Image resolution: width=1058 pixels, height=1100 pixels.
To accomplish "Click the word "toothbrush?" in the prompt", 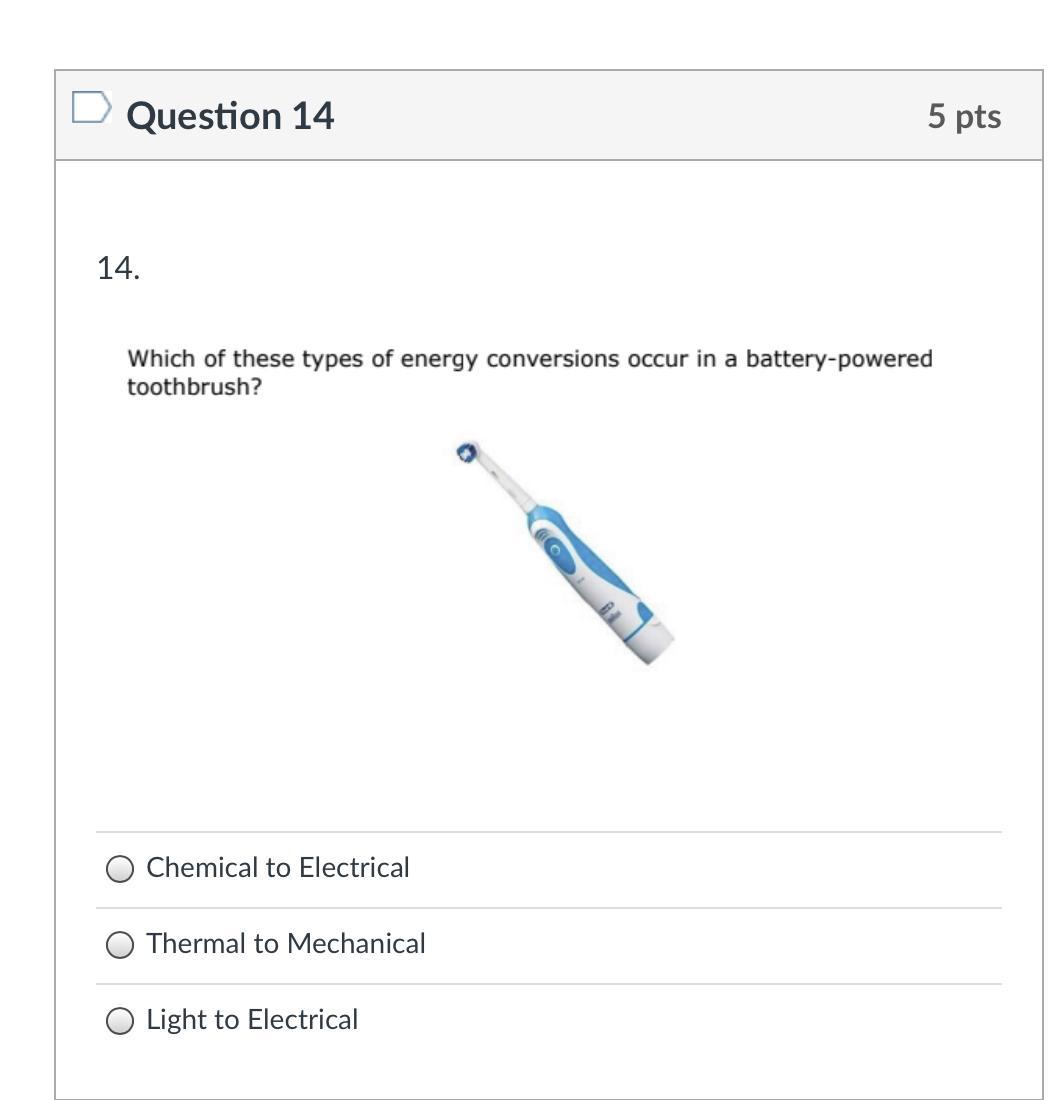I will pyautogui.click(x=194, y=388).
